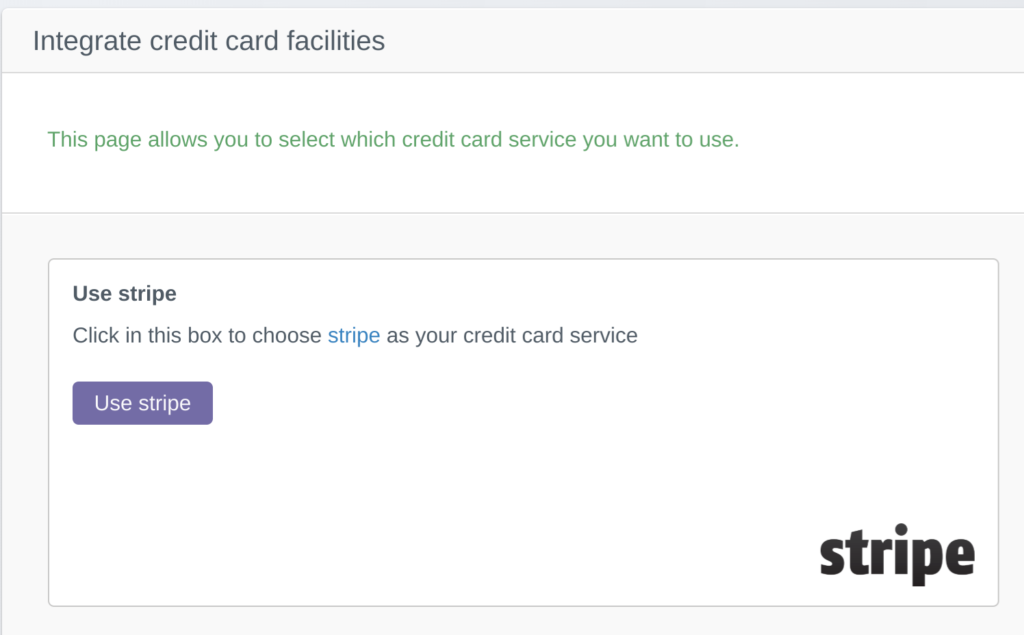Viewport: 1024px width, 635px height.
Task: Click the stripe wordmark image
Action: pos(897,554)
